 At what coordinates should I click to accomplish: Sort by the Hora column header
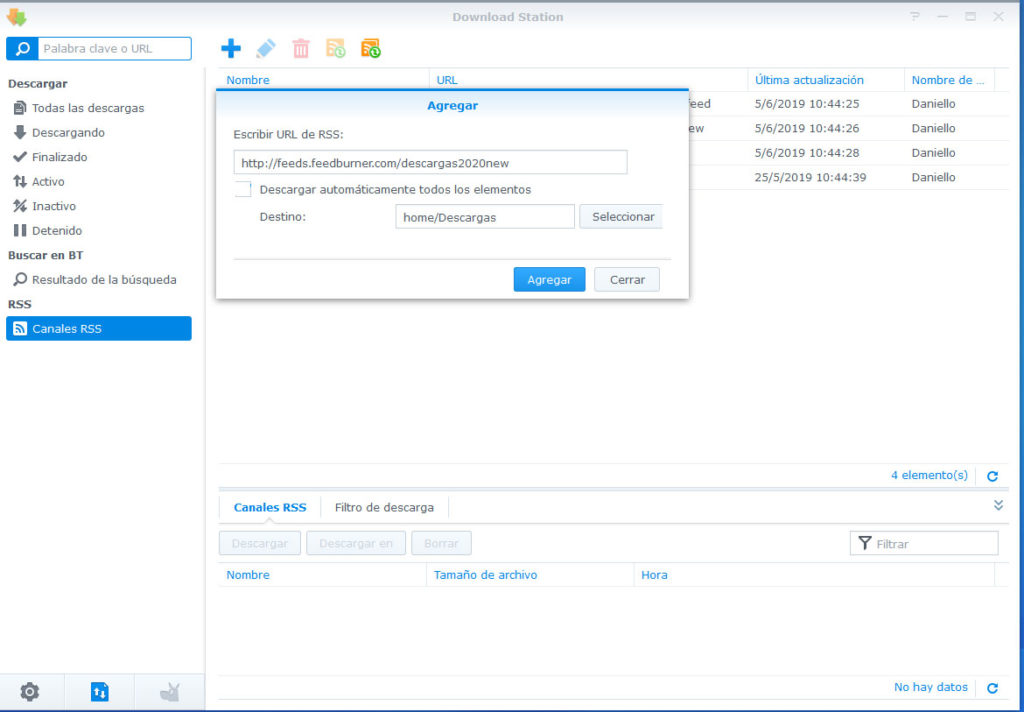point(814,575)
